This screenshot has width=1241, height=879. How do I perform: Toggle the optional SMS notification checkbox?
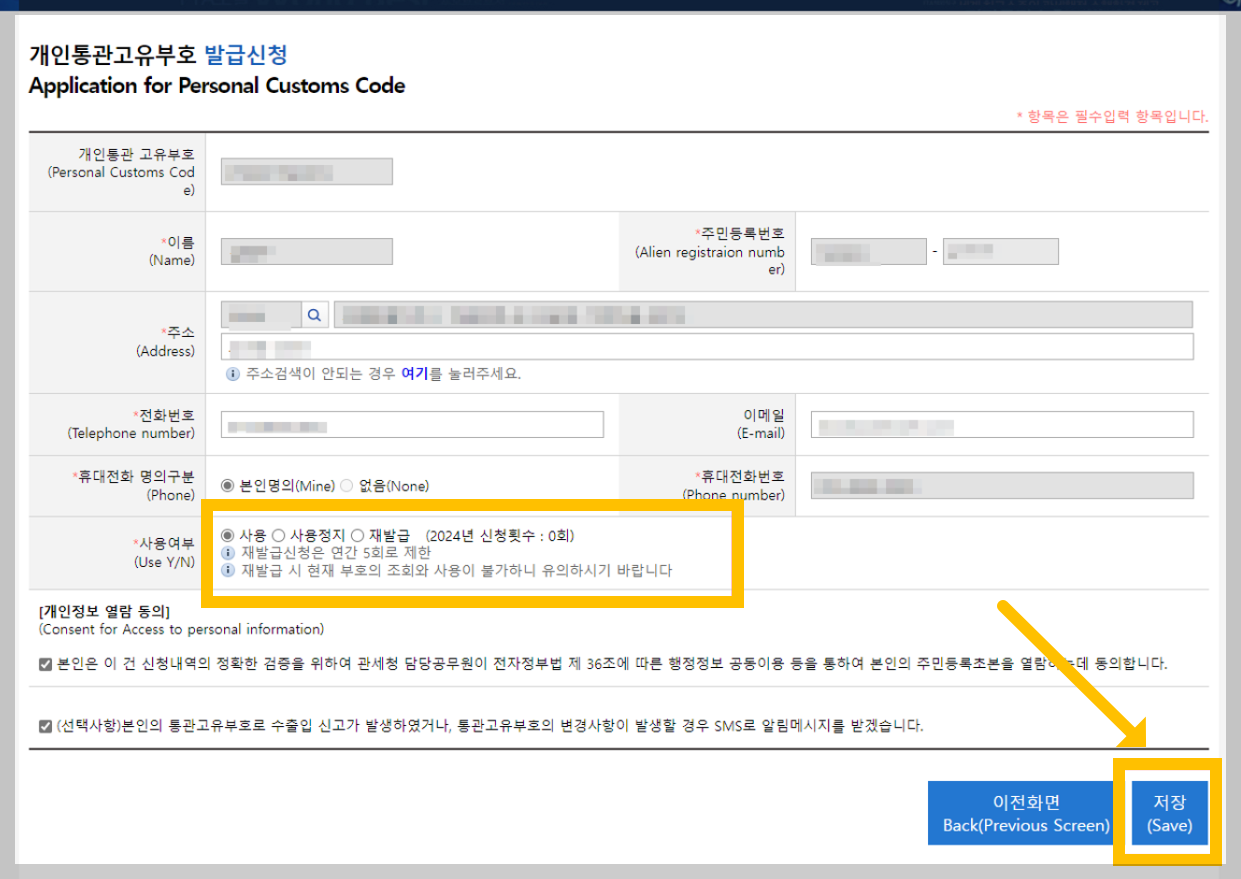tap(45, 726)
